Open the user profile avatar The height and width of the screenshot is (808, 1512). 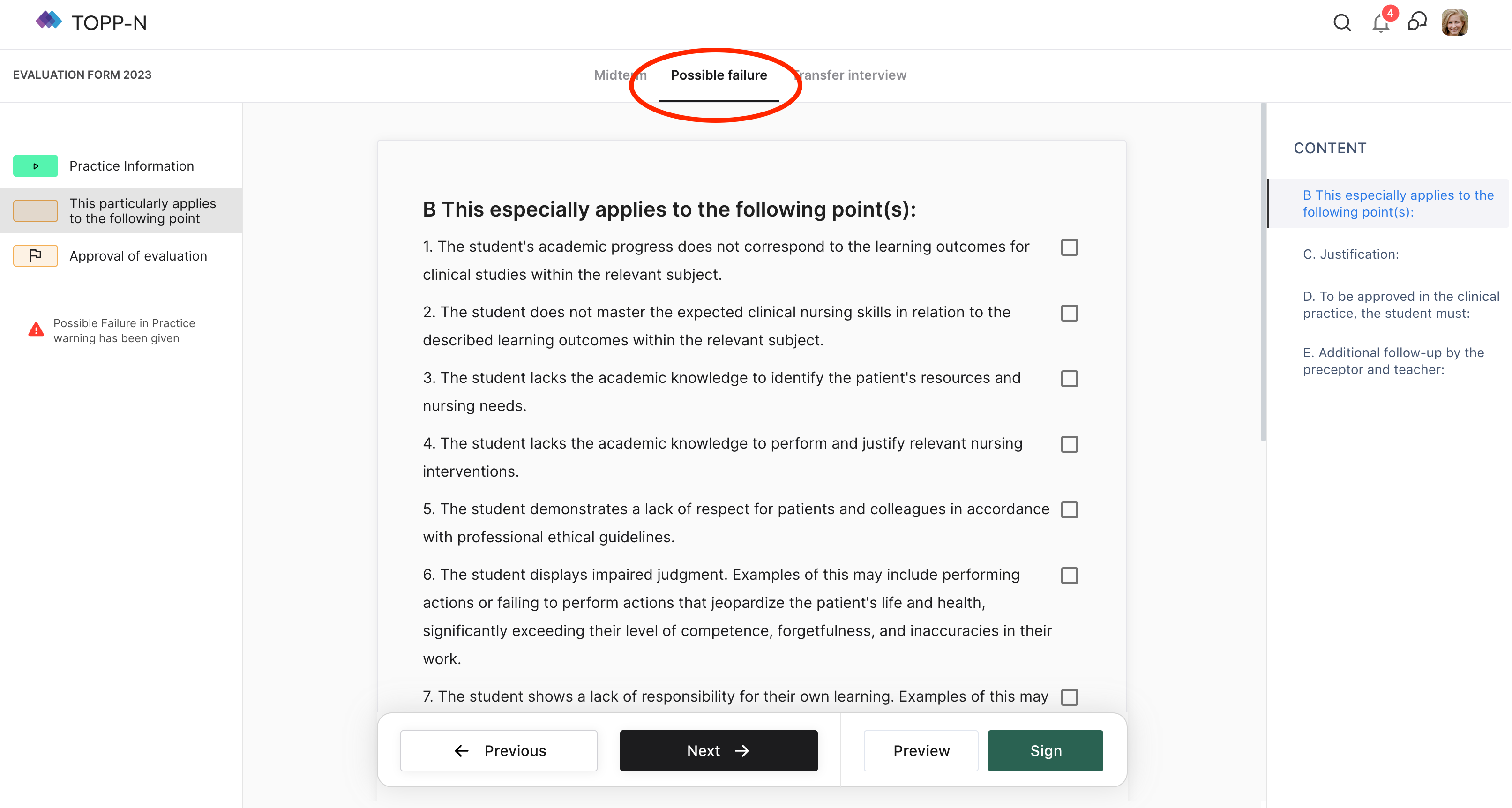tap(1454, 22)
